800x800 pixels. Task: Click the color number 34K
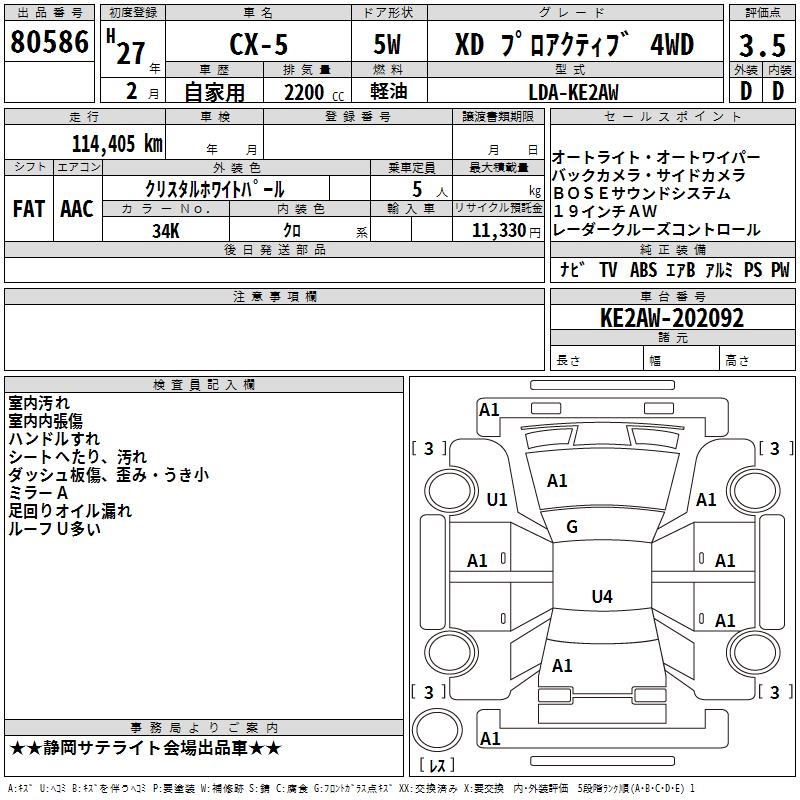(x=166, y=231)
